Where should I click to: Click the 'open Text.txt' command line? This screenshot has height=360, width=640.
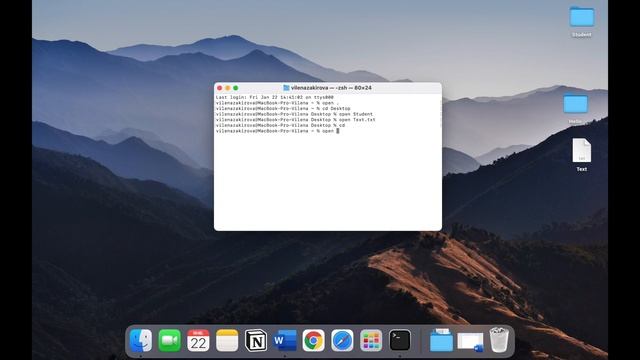coord(296,120)
